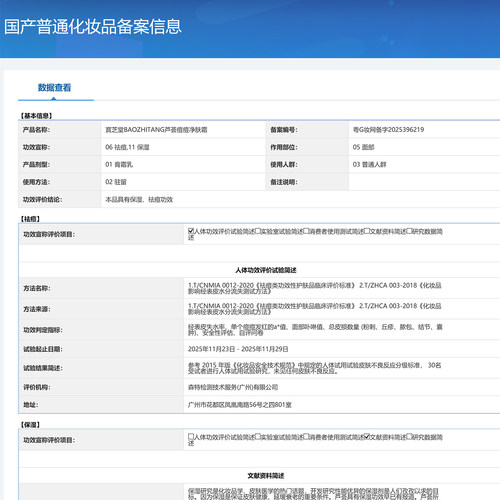Select the value 02 驻留
This screenshot has height=500, width=500.
click(116, 182)
